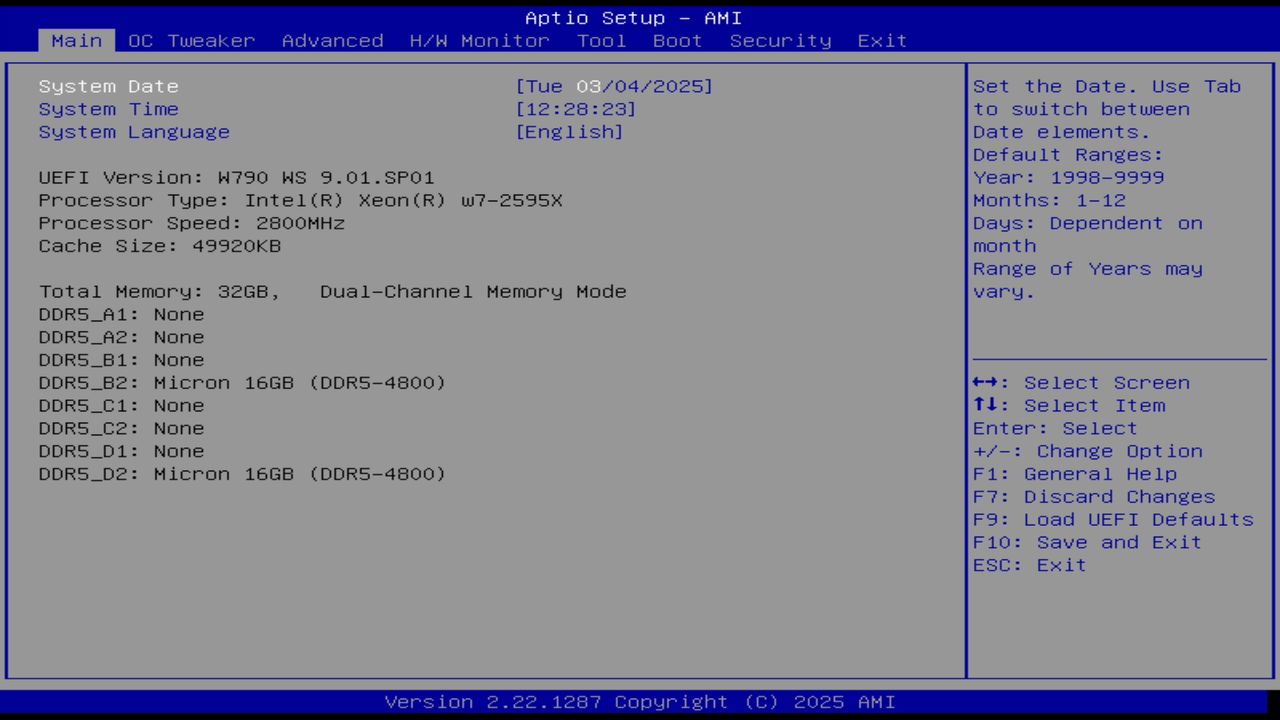Click the Cache Size 49920KB line
The image size is (1280, 720).
[160, 246]
